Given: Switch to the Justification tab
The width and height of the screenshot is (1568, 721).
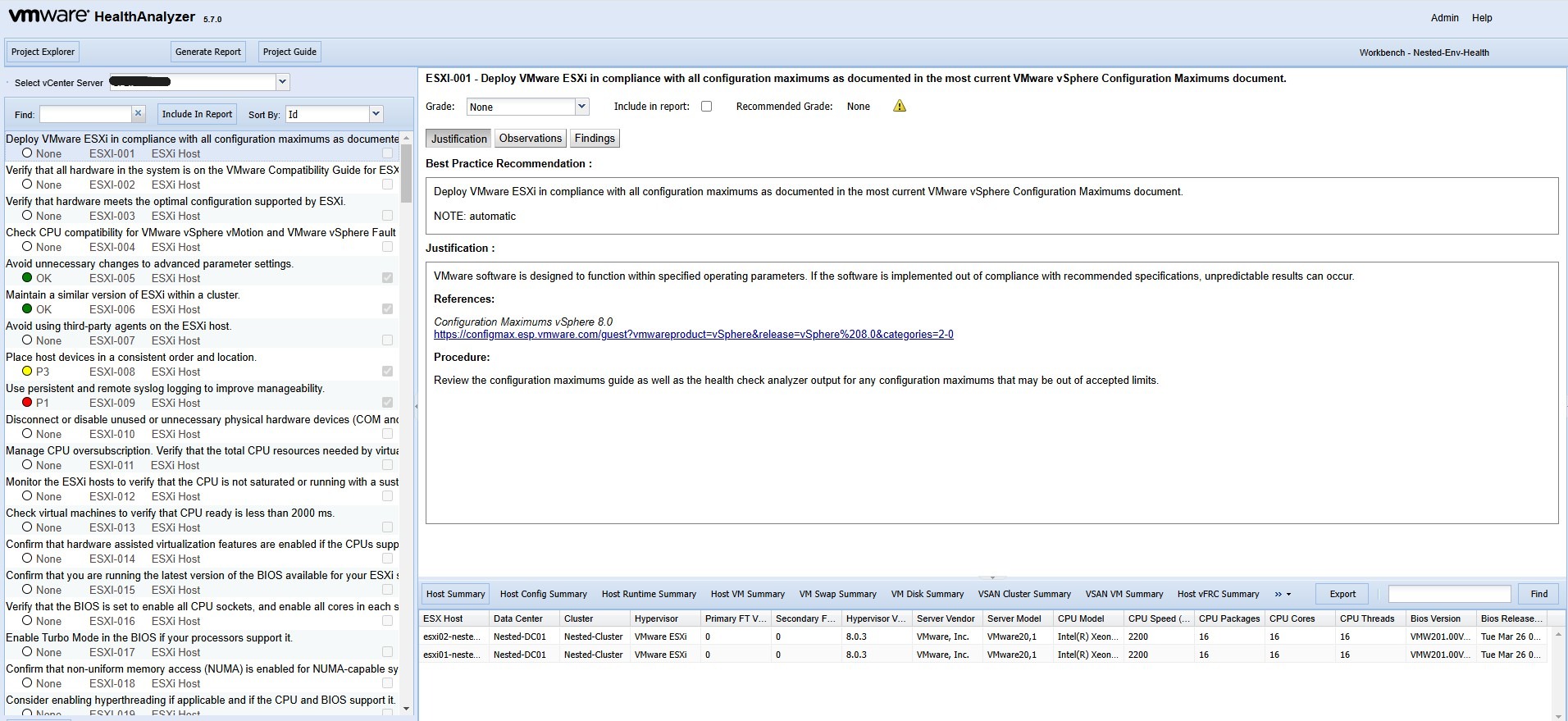Looking at the screenshot, I should coord(458,139).
